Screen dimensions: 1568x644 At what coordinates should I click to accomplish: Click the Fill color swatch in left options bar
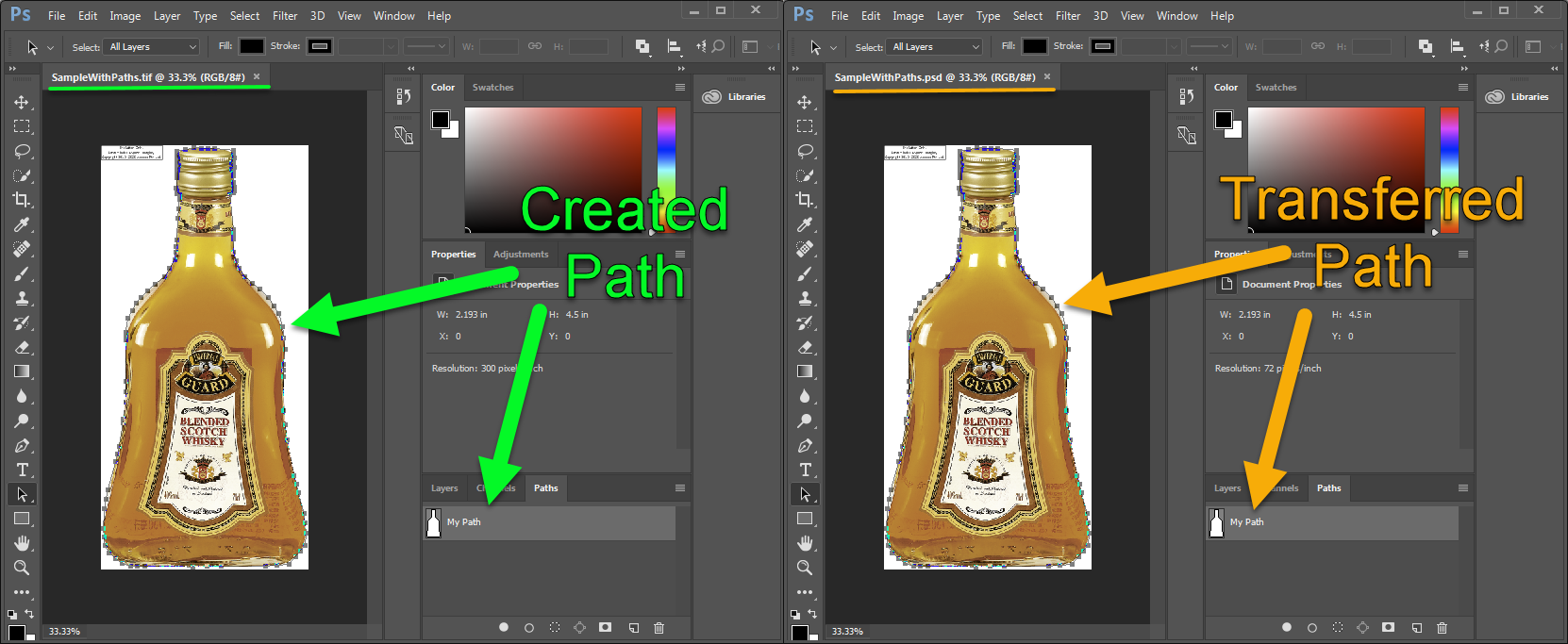coord(251,46)
